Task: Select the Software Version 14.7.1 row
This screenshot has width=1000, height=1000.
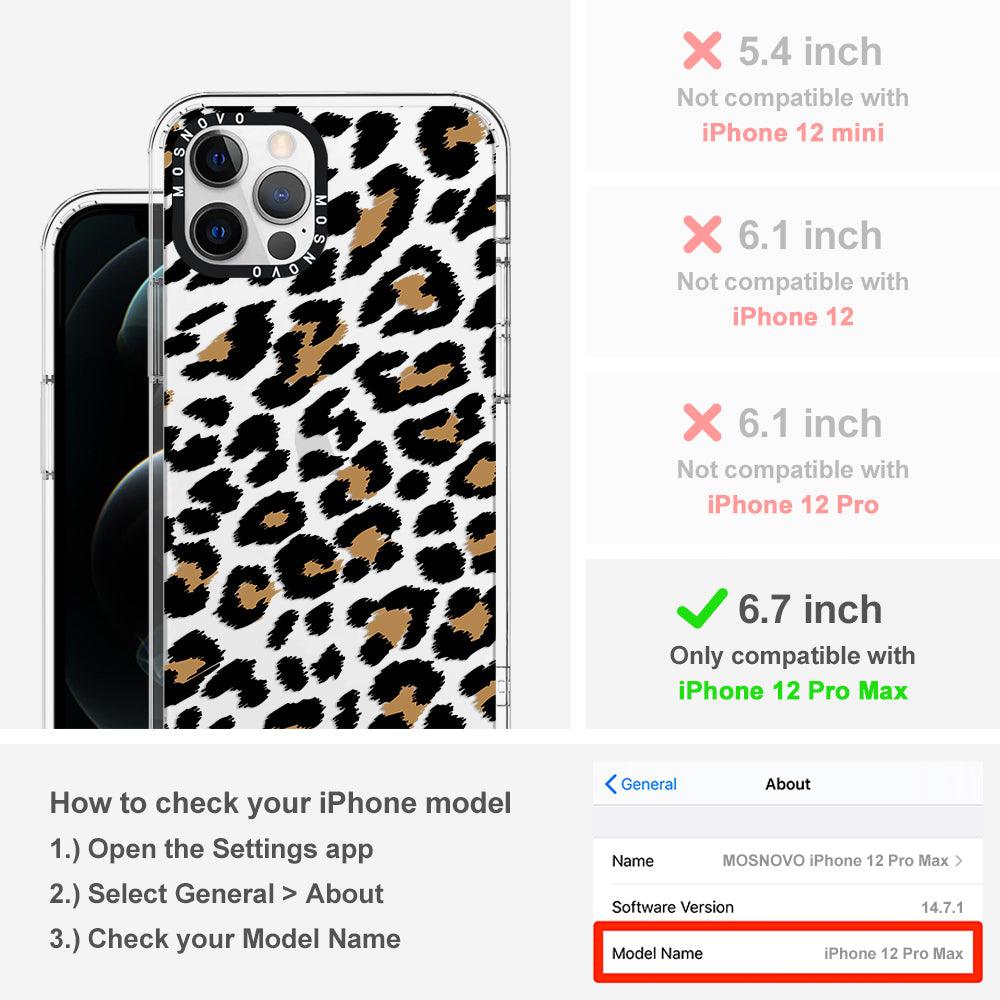Action: coord(788,906)
